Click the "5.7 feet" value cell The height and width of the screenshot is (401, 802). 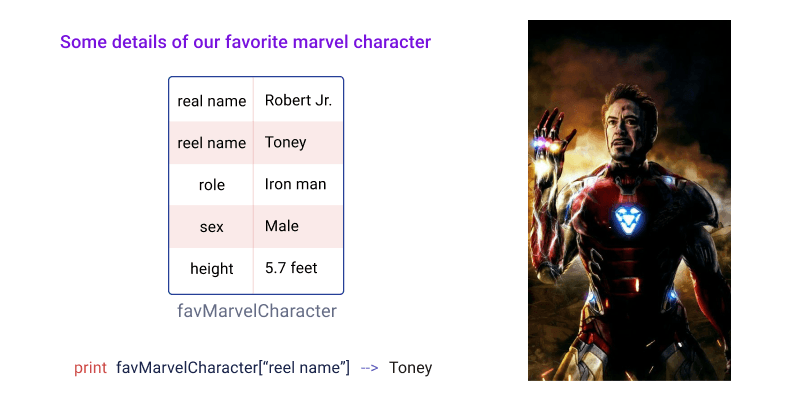pos(291,268)
